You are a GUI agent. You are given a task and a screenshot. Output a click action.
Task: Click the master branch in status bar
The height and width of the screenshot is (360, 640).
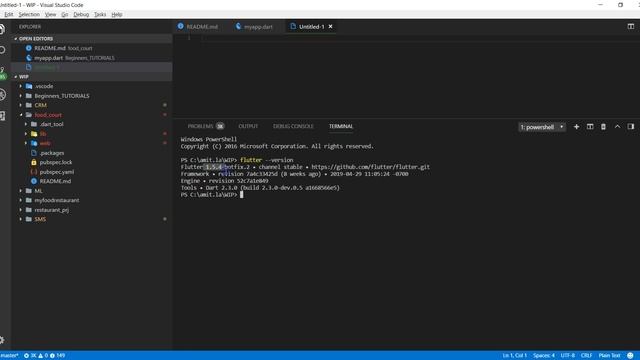pos(9,356)
